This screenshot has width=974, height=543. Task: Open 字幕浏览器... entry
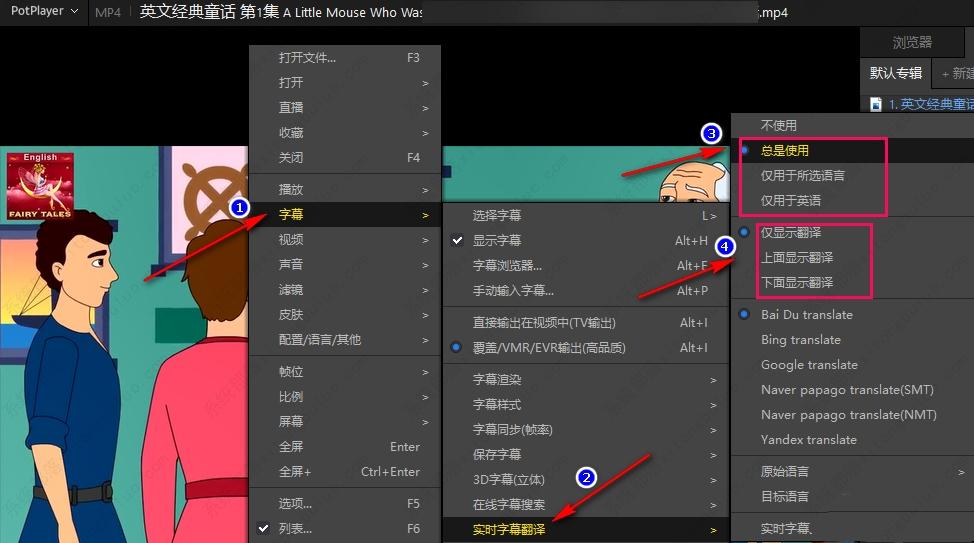click(x=586, y=265)
